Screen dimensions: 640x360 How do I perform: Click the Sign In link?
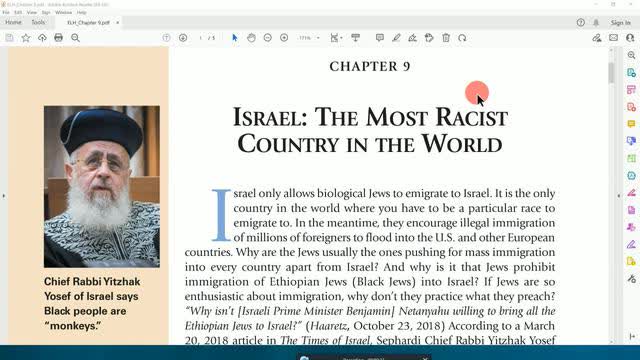point(620,22)
